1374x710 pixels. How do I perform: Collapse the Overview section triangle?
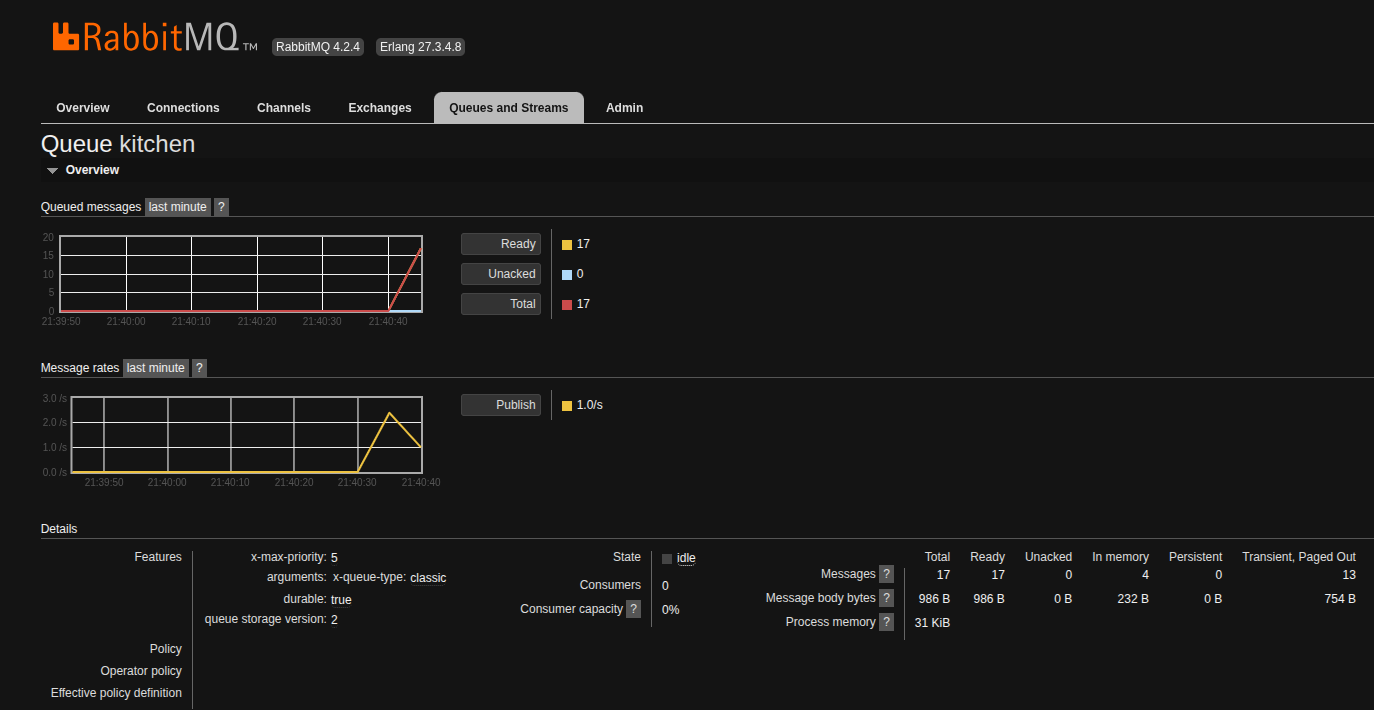[53, 171]
